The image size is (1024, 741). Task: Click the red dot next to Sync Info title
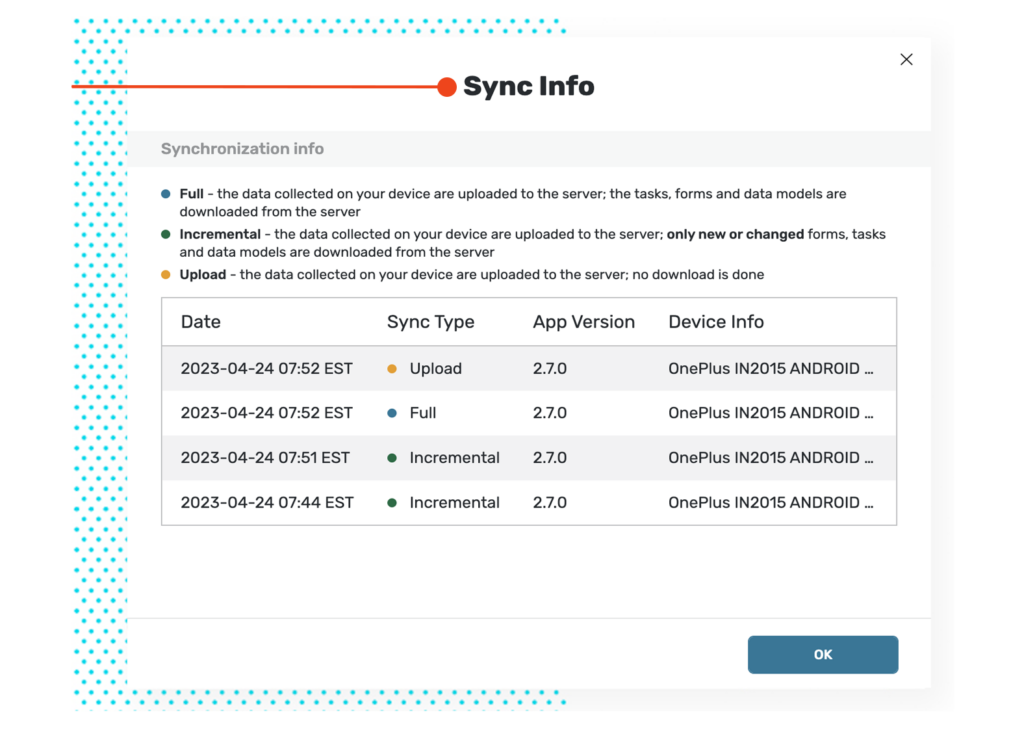(446, 87)
